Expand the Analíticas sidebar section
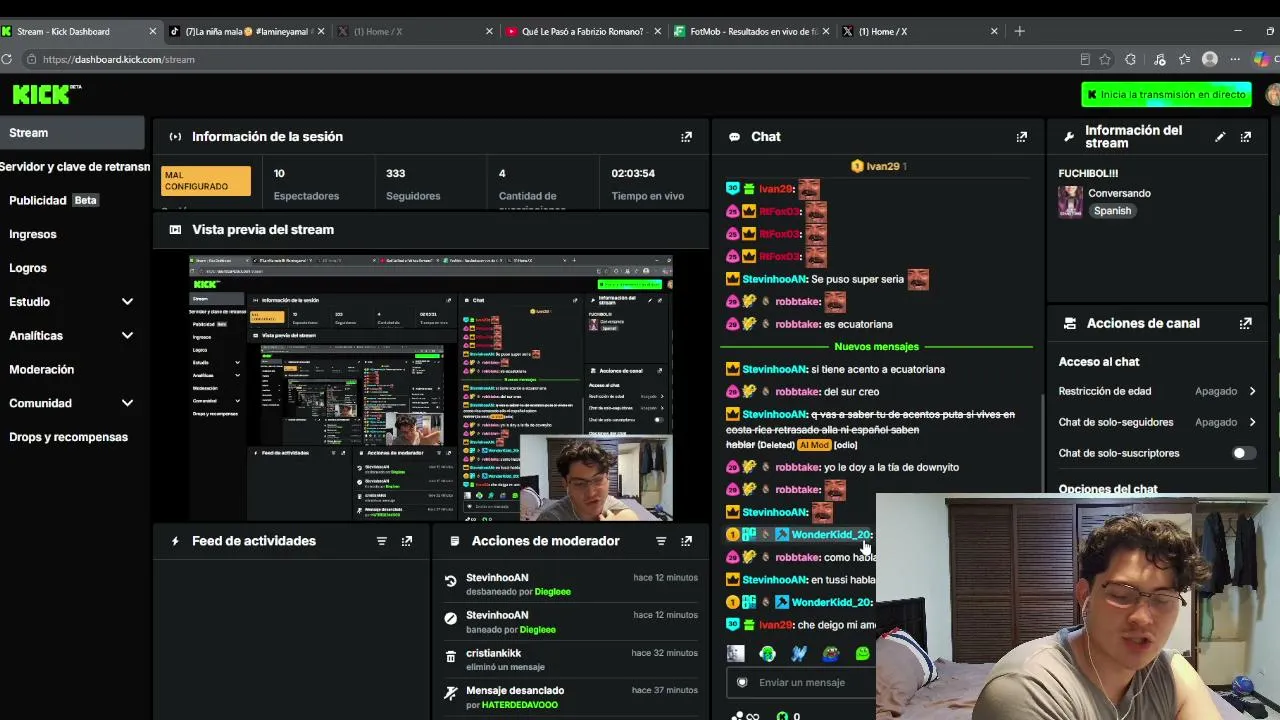The height and width of the screenshot is (720, 1280). coord(127,336)
